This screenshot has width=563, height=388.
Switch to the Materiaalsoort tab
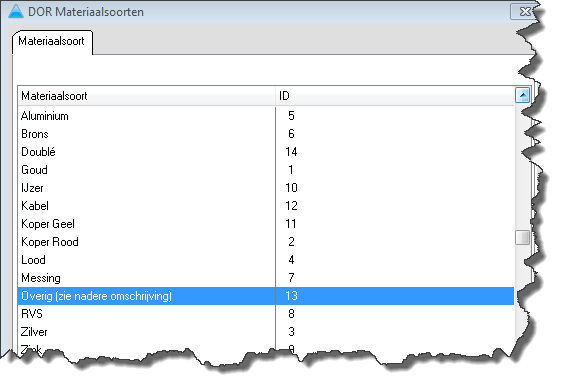[x=52, y=42]
